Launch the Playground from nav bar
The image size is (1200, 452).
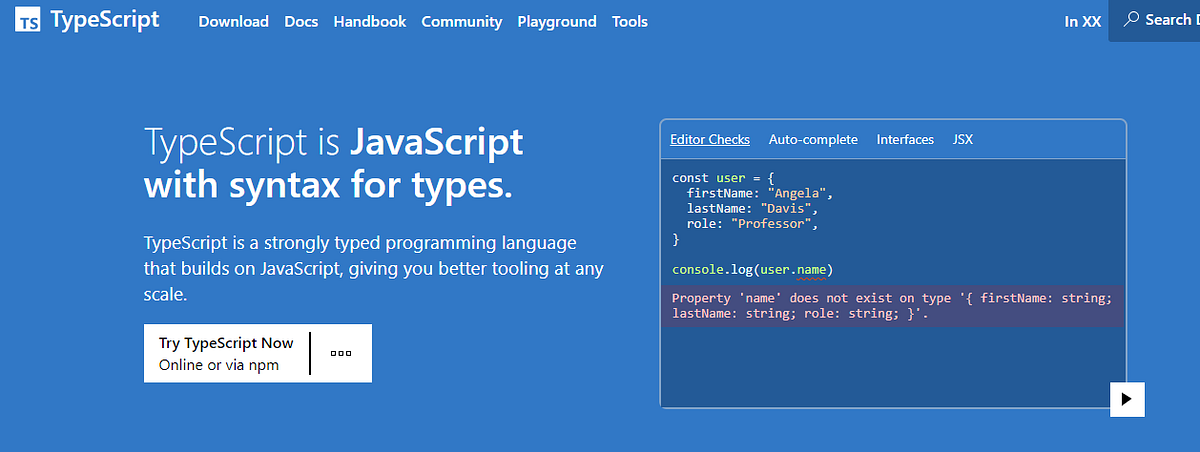click(557, 21)
